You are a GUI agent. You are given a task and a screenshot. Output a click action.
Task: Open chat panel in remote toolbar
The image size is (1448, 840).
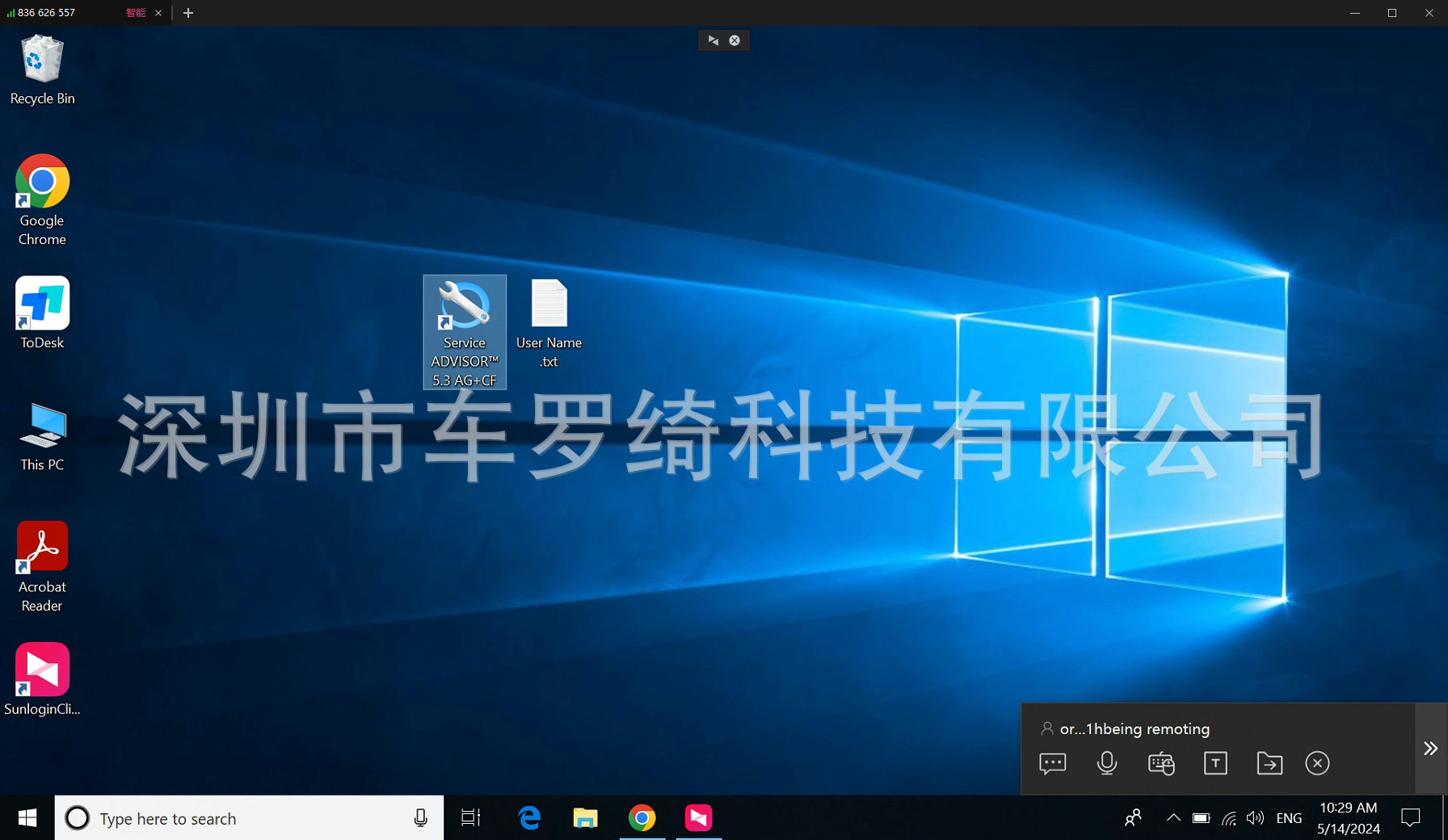click(1052, 762)
